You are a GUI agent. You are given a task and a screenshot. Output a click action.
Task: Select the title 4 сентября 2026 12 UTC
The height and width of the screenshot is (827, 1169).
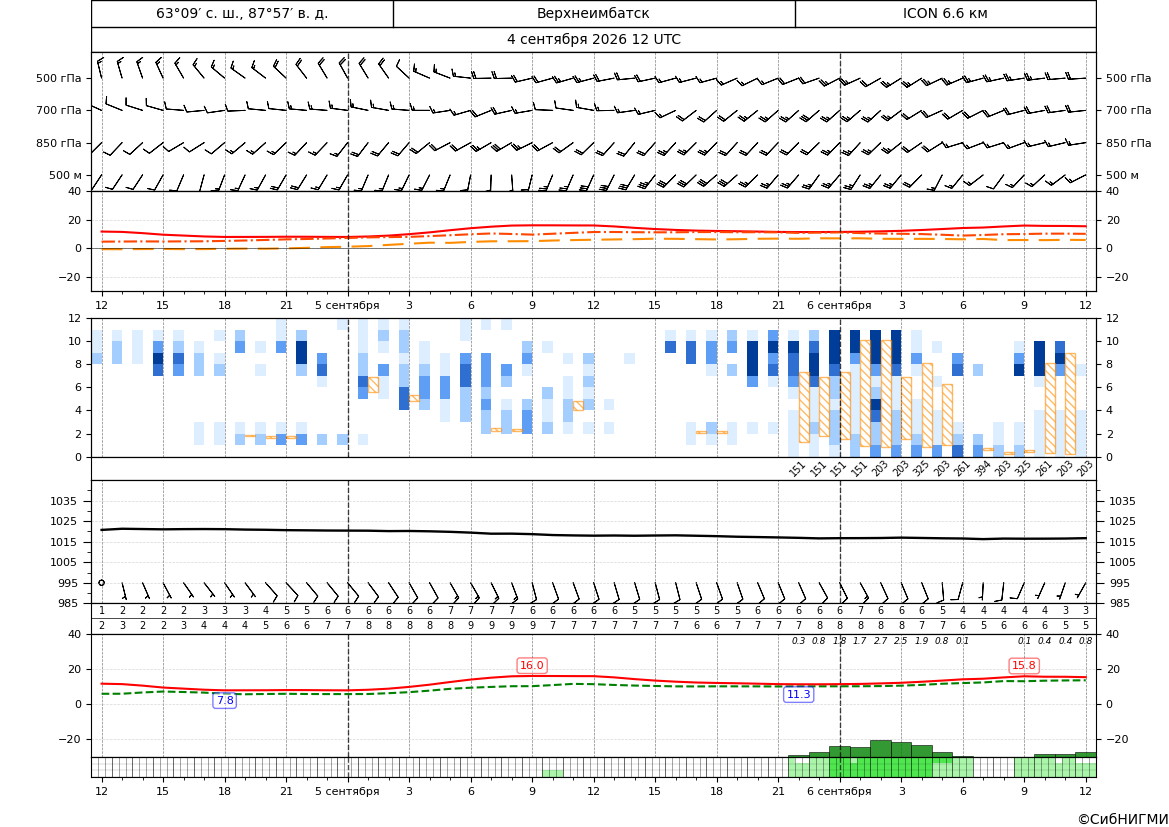click(x=593, y=40)
